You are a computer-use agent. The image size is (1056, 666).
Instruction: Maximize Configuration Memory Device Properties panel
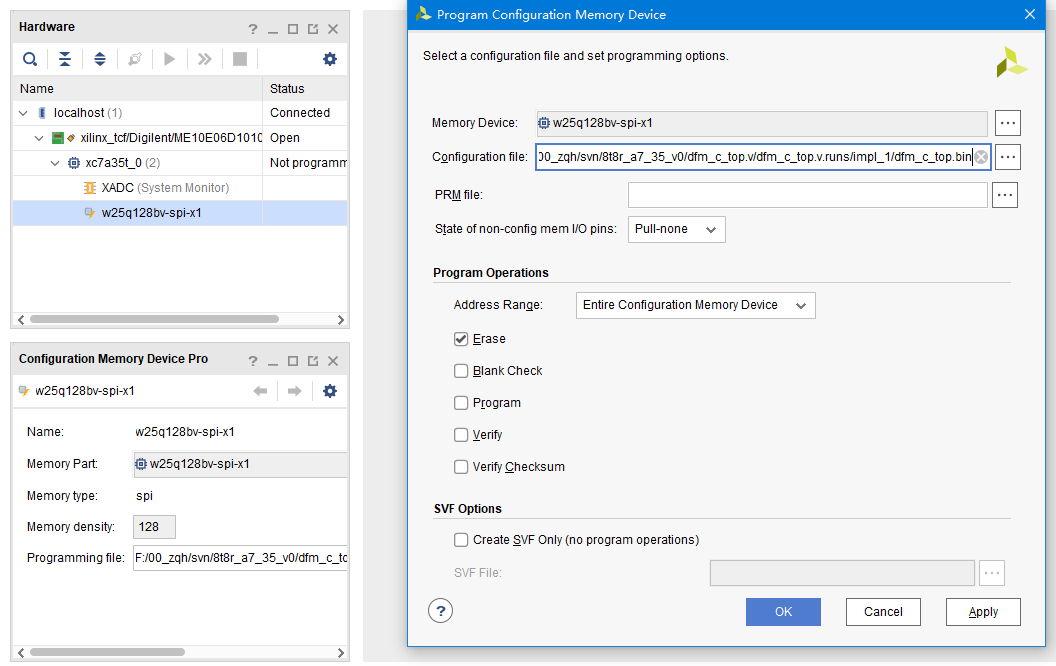[x=293, y=361]
